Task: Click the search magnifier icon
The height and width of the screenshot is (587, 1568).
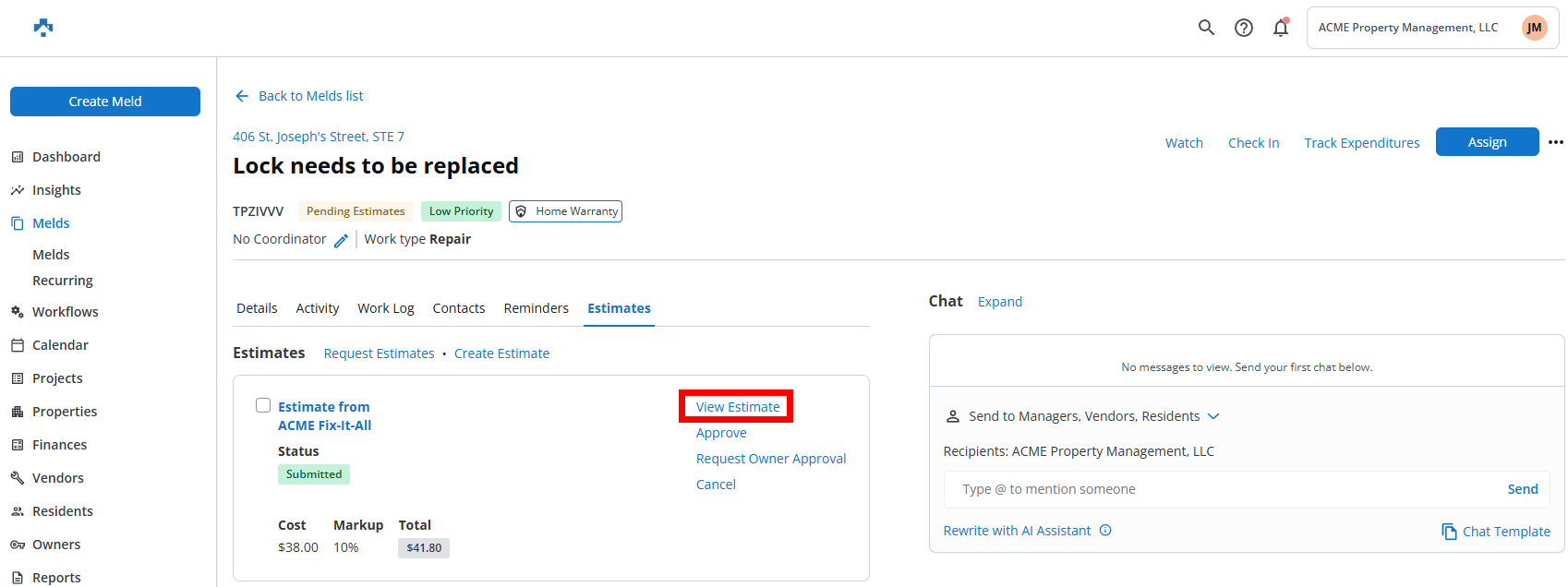Action: pyautogui.click(x=1206, y=28)
